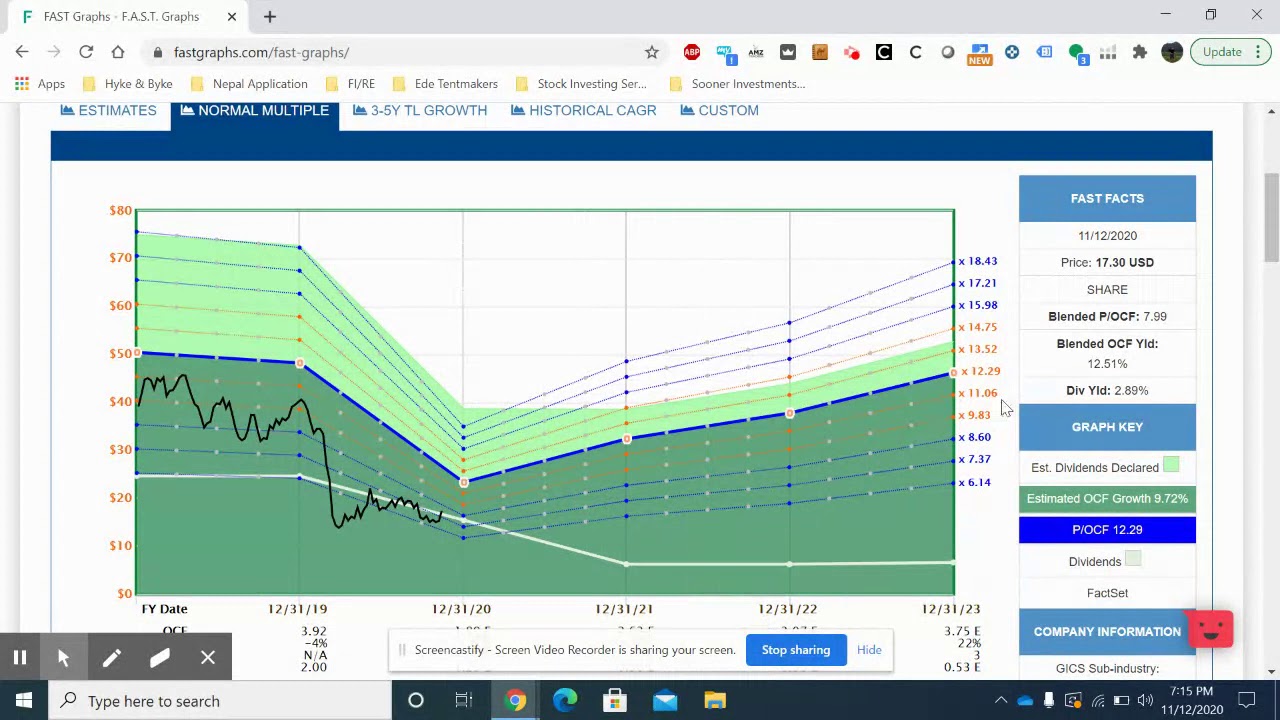1280x720 pixels.
Task: Pause the Screencastify recording
Action: [x=19, y=658]
